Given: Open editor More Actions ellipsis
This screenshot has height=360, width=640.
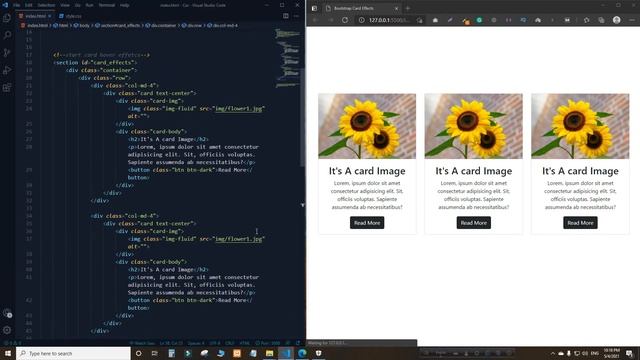Looking at the screenshot, I should point(296,16).
